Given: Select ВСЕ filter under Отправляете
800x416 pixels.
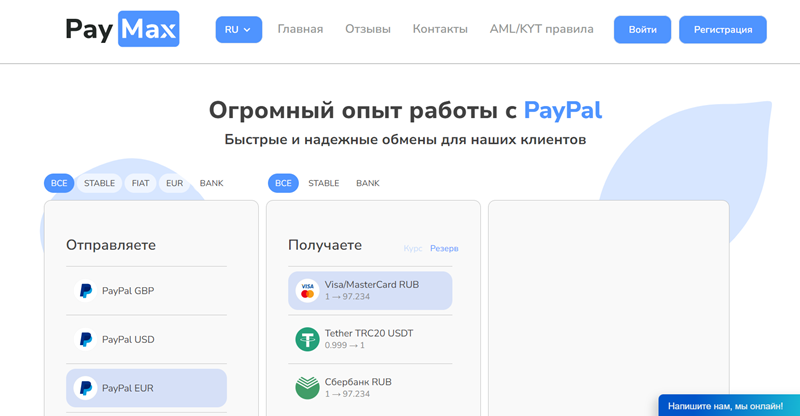Looking at the screenshot, I should point(59,183).
